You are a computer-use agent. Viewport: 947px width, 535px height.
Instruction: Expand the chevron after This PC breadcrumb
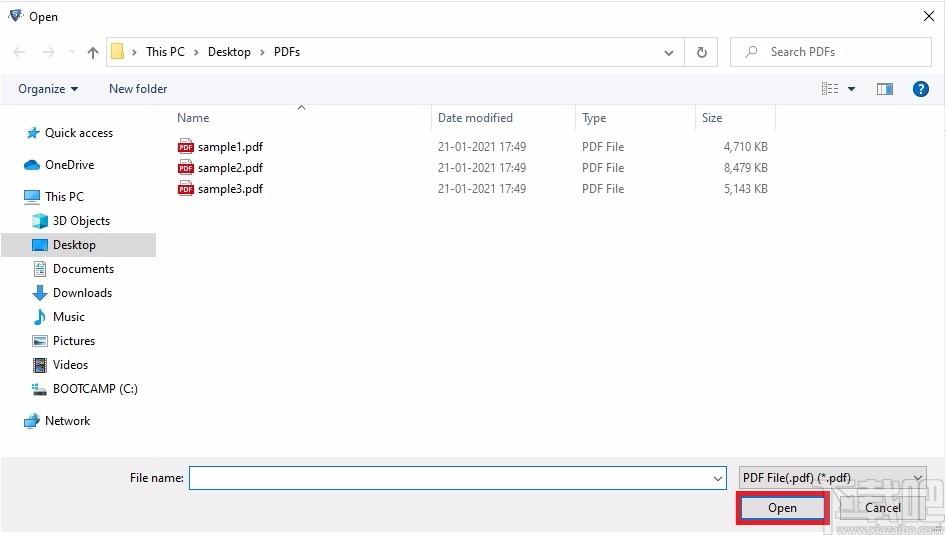pos(196,53)
